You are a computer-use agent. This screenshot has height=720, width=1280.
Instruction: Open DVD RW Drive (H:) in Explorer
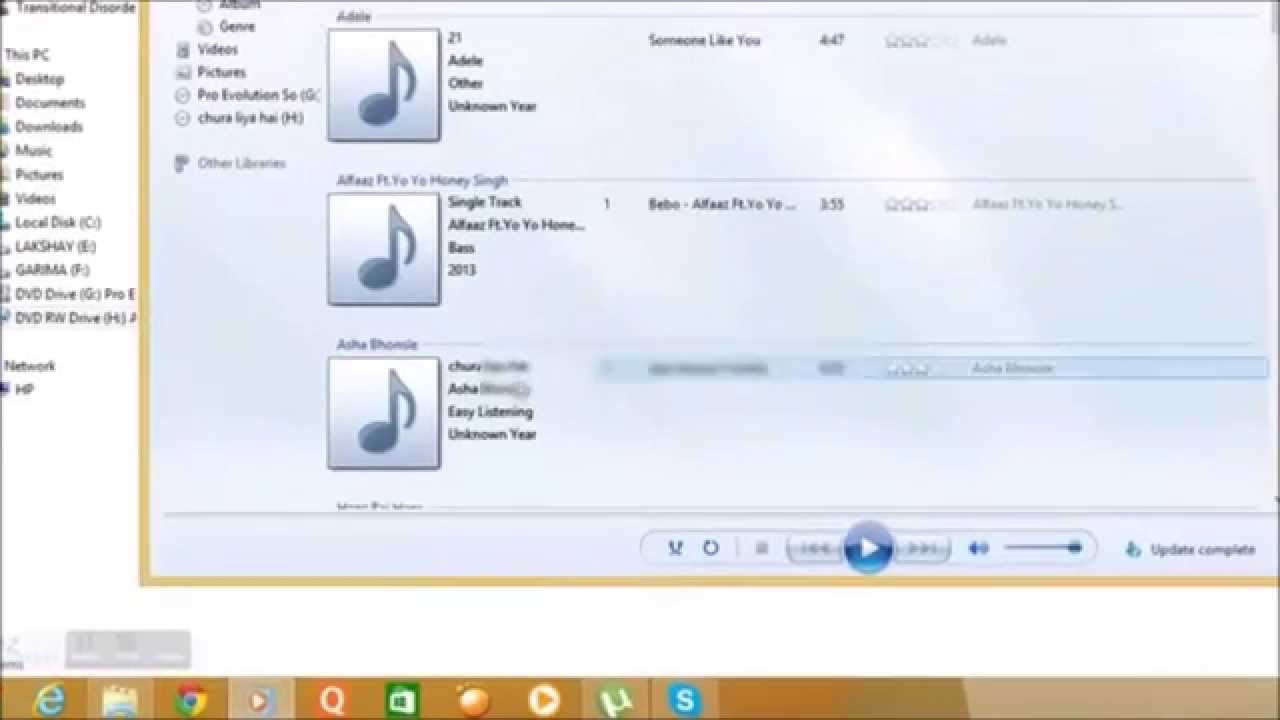point(76,318)
